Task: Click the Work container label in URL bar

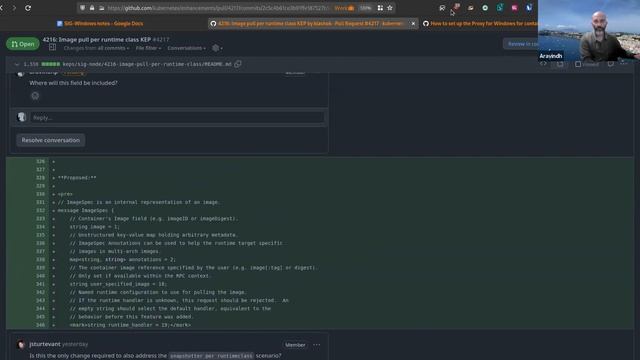Action: coord(344,8)
